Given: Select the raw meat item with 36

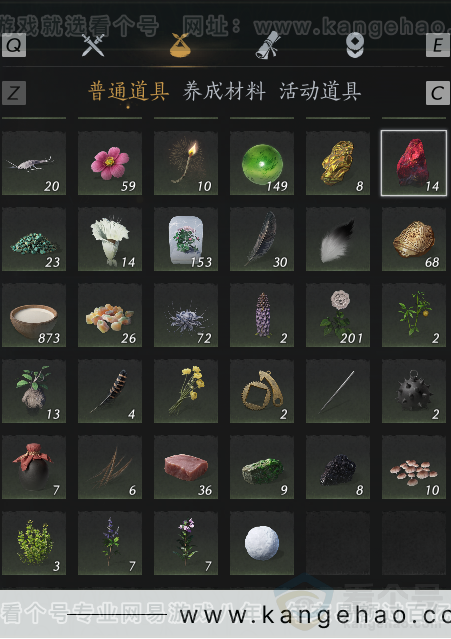Looking at the screenshot, I should (186, 467).
